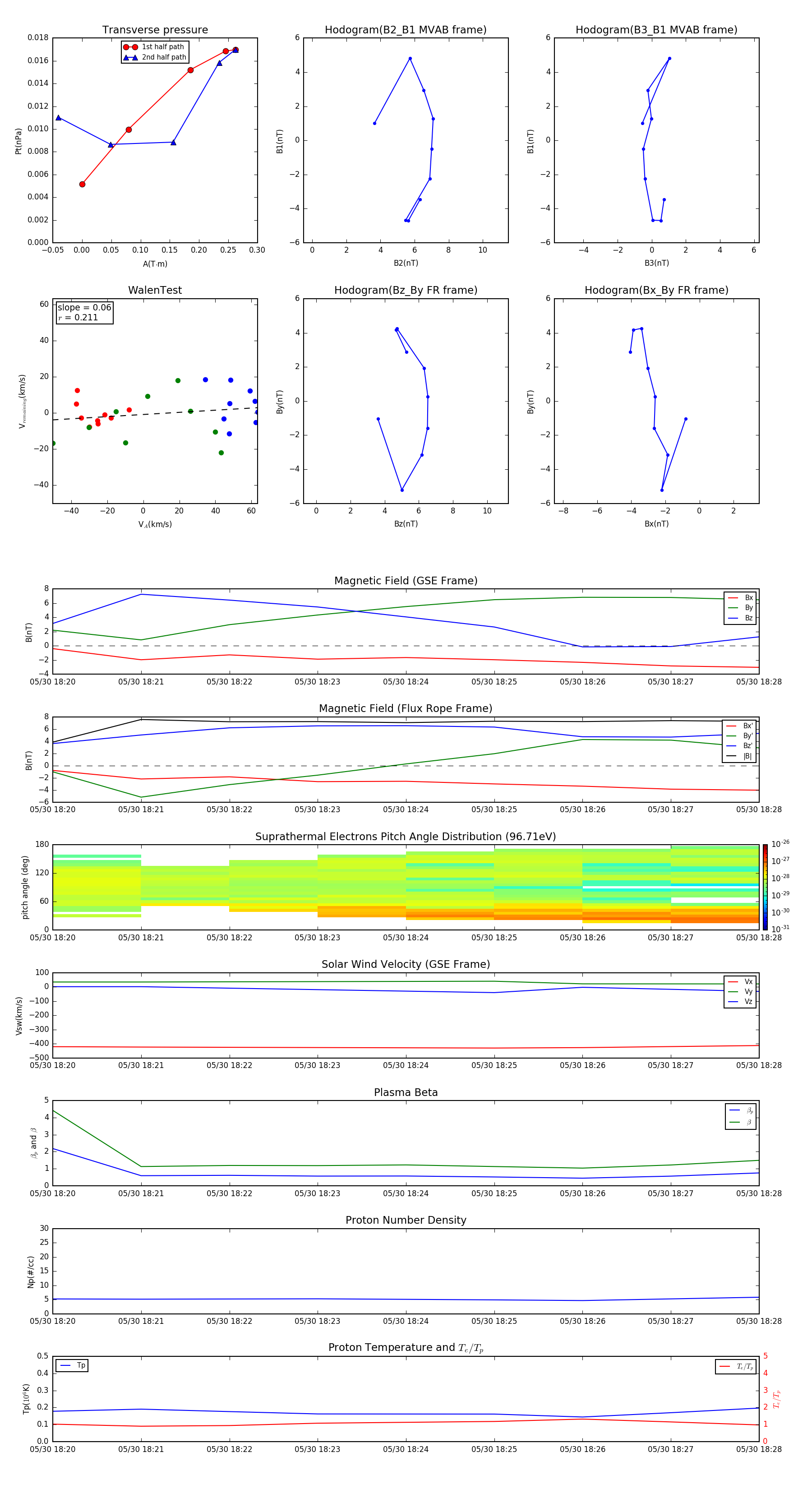
Task: Click the pitch angle colorbar
Action: pos(765,887)
